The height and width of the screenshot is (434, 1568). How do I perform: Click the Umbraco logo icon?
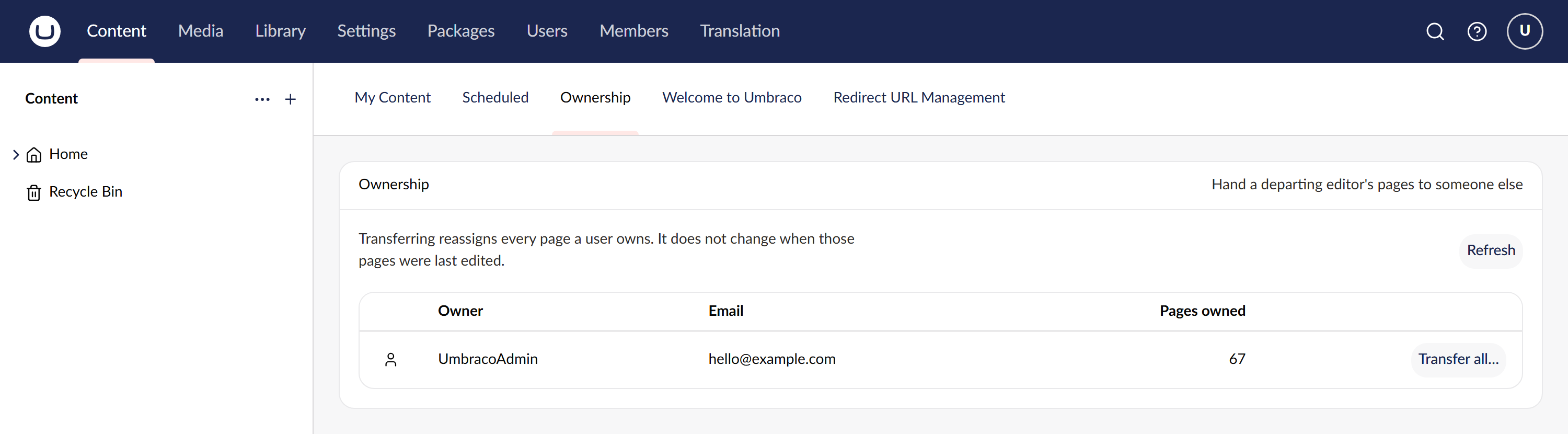(45, 31)
